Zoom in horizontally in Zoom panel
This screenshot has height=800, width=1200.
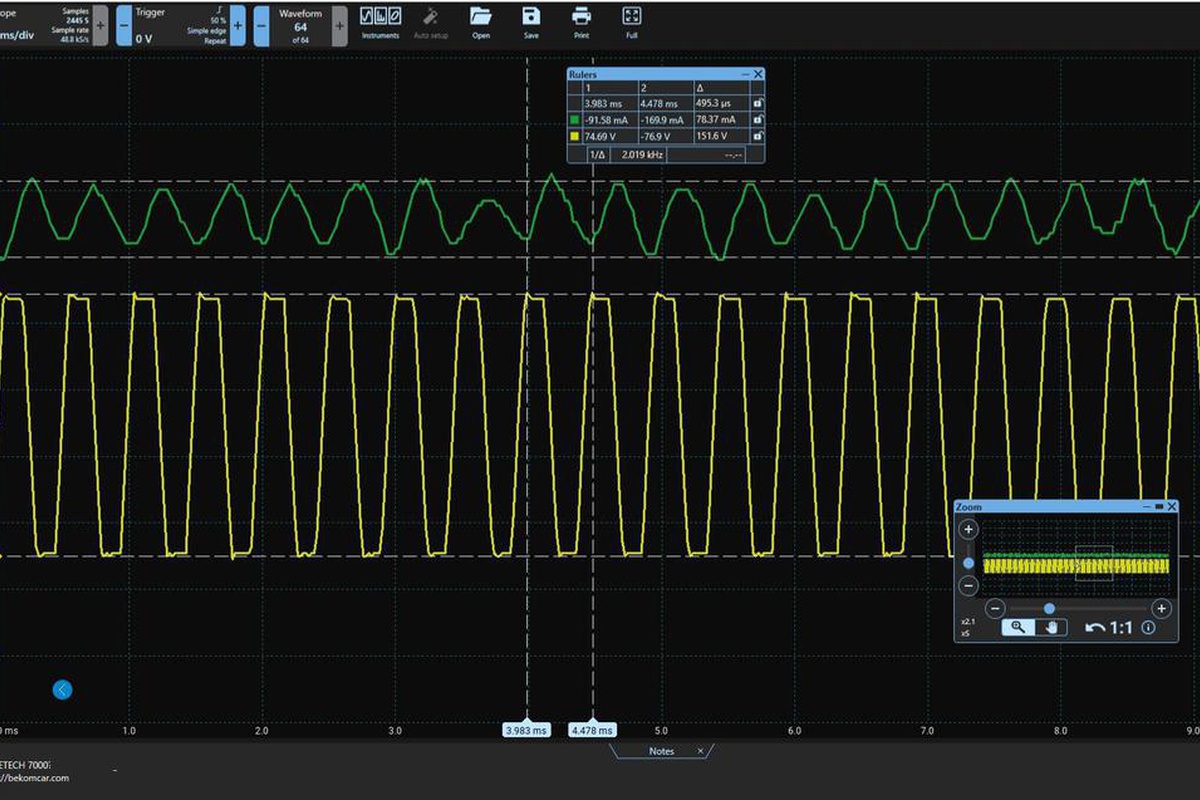1161,608
